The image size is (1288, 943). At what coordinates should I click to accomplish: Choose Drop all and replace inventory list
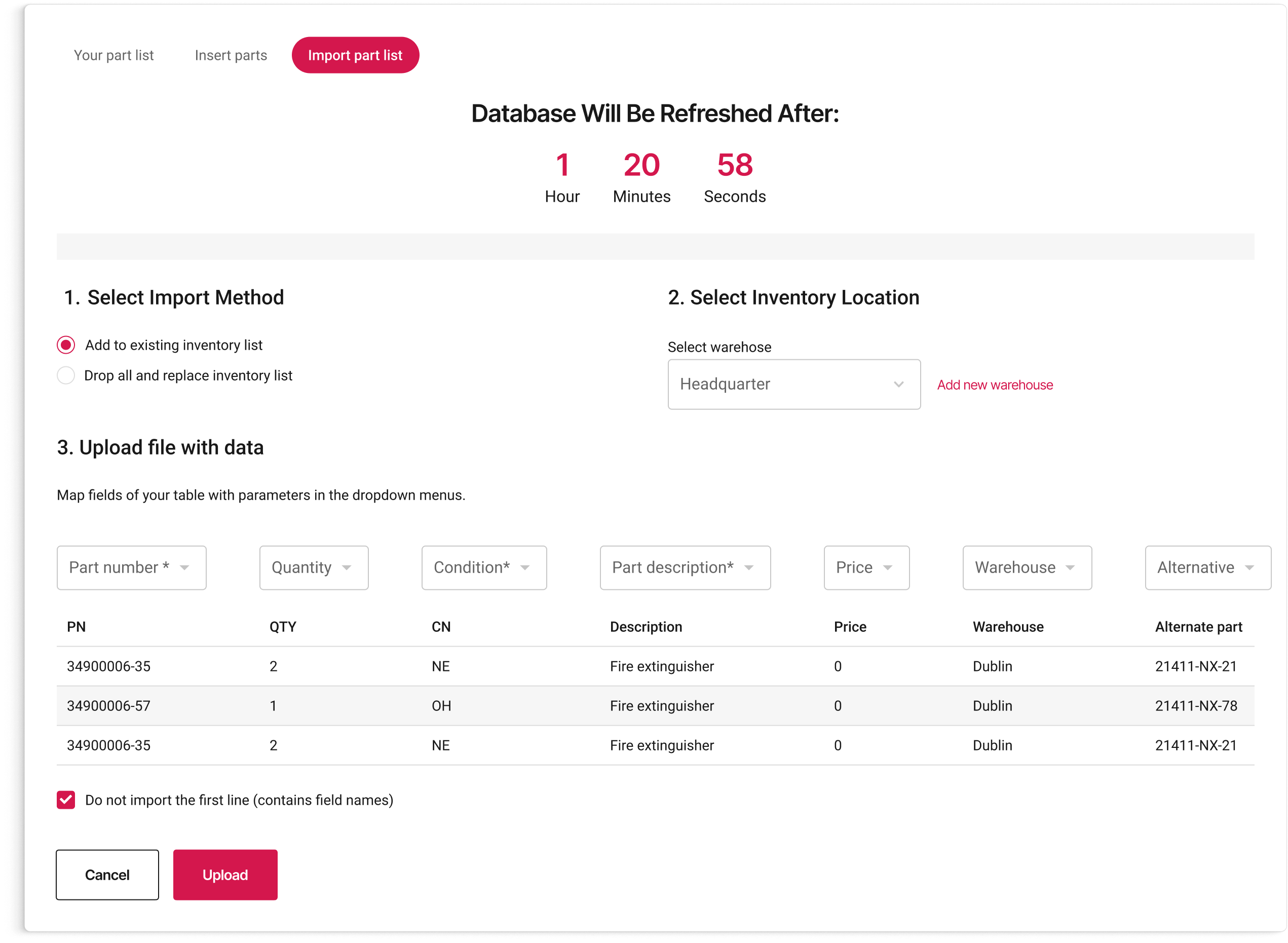click(66, 375)
